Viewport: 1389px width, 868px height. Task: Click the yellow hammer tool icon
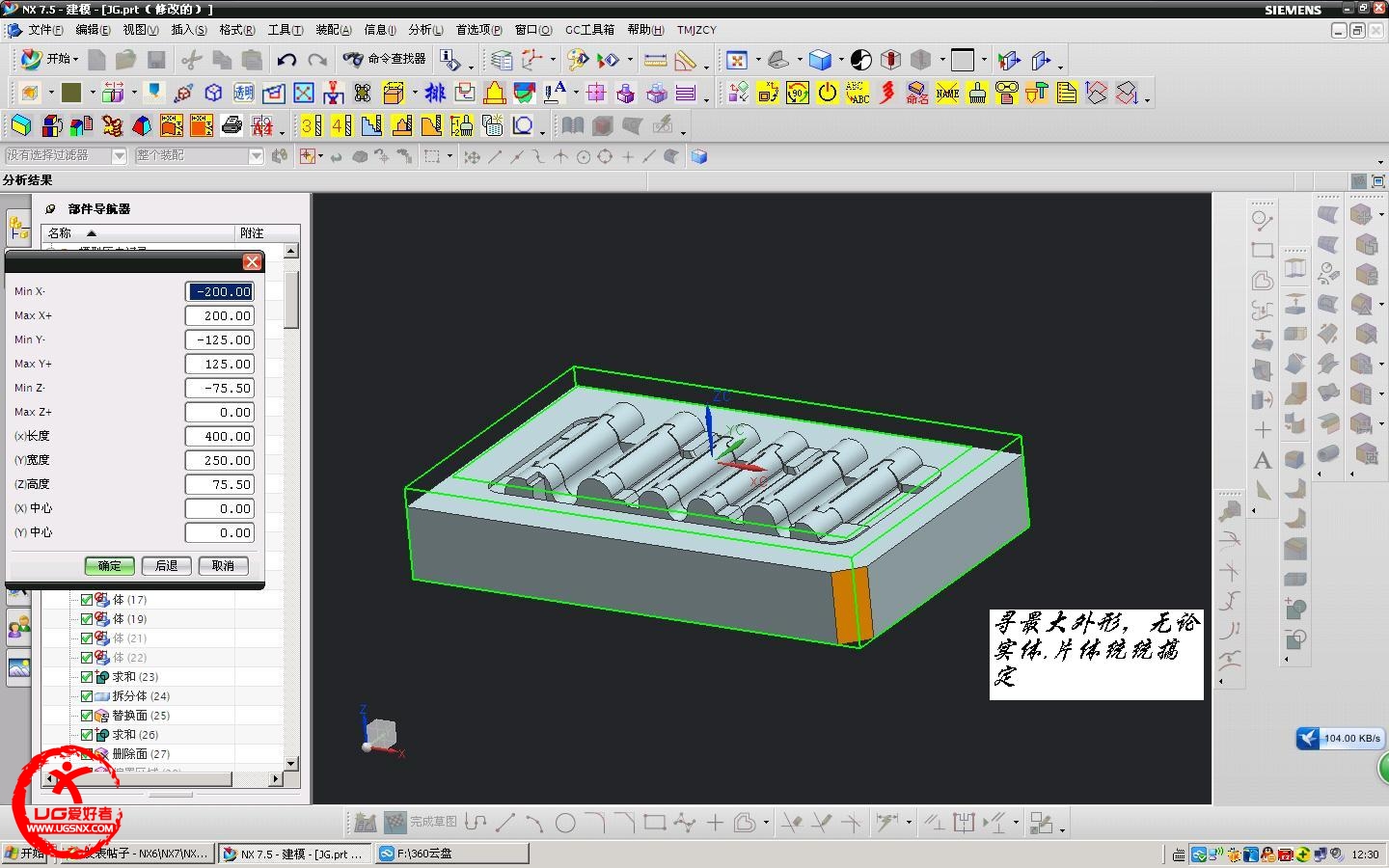pyautogui.click(x=1037, y=93)
